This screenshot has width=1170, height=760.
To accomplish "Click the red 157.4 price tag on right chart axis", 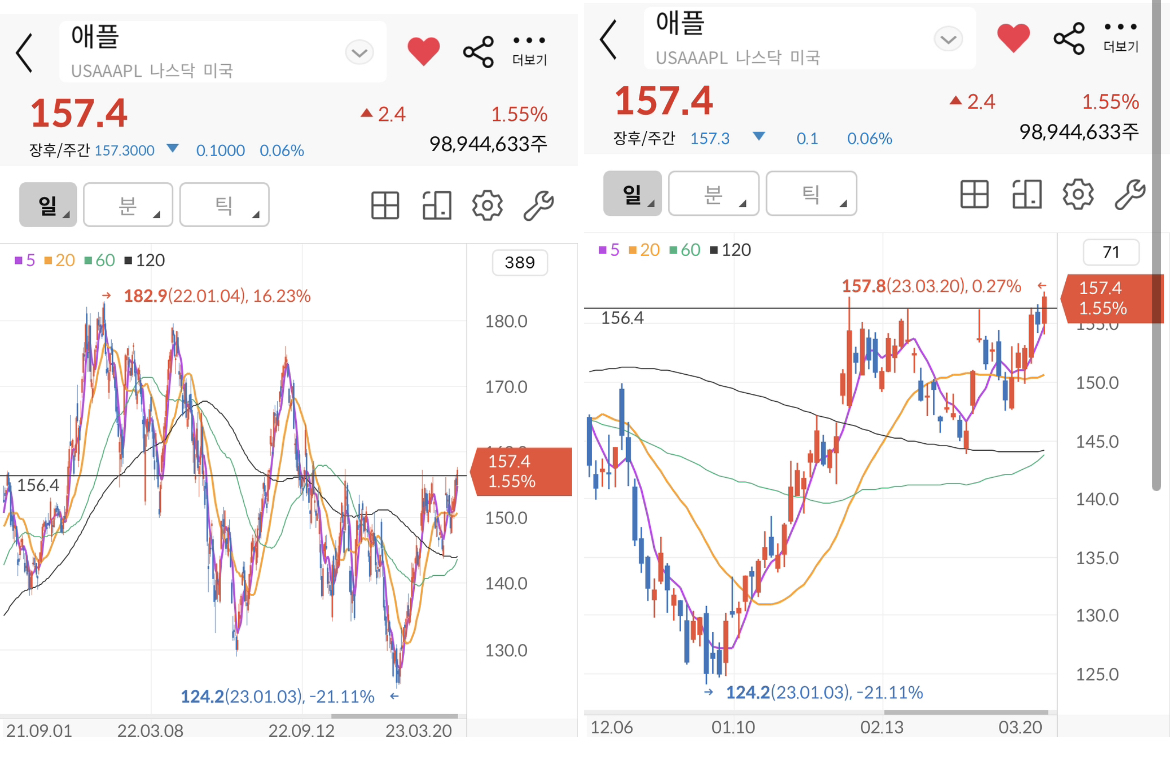I will point(1111,298).
